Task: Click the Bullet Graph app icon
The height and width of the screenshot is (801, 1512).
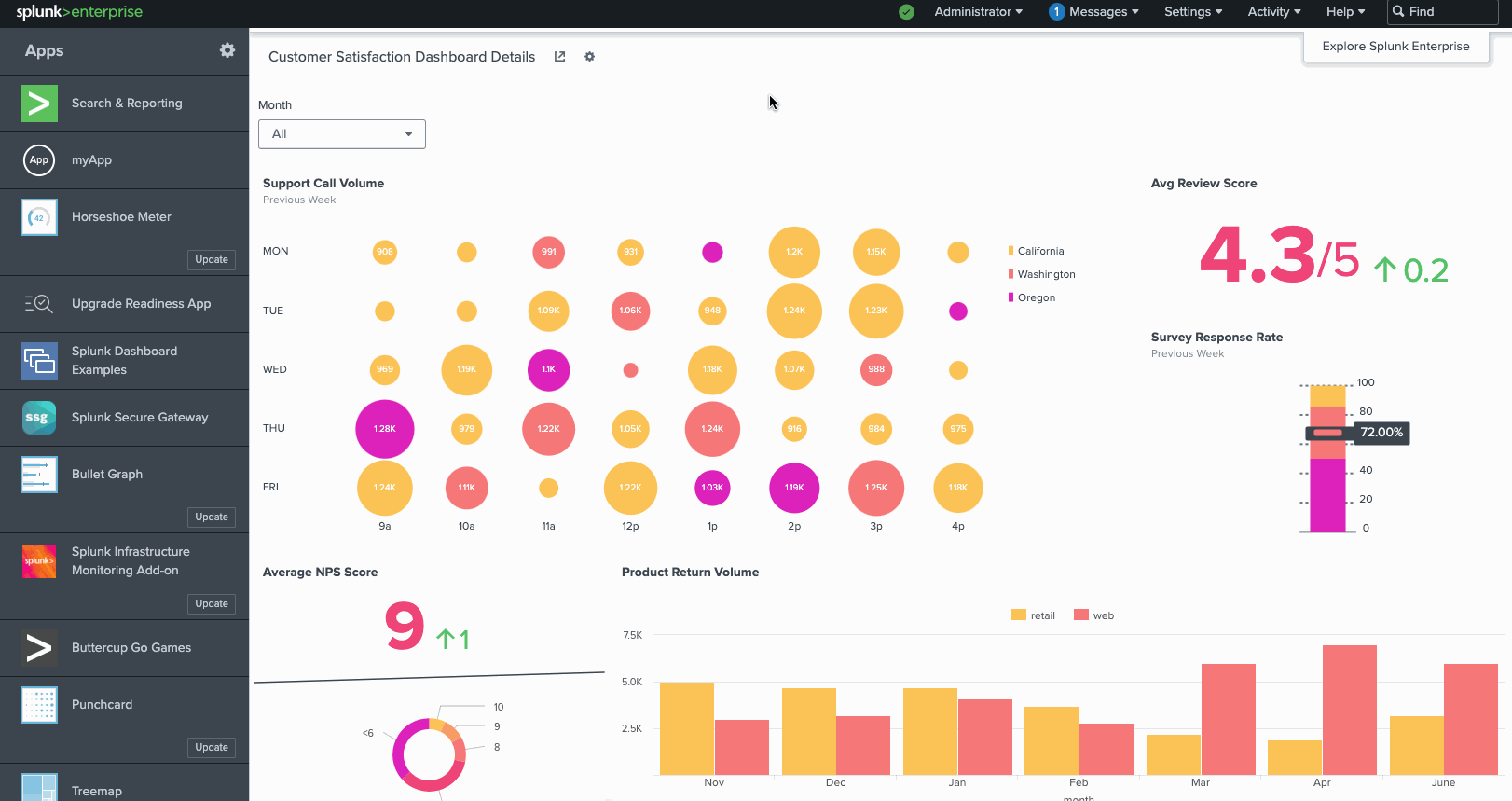Action: [39, 475]
